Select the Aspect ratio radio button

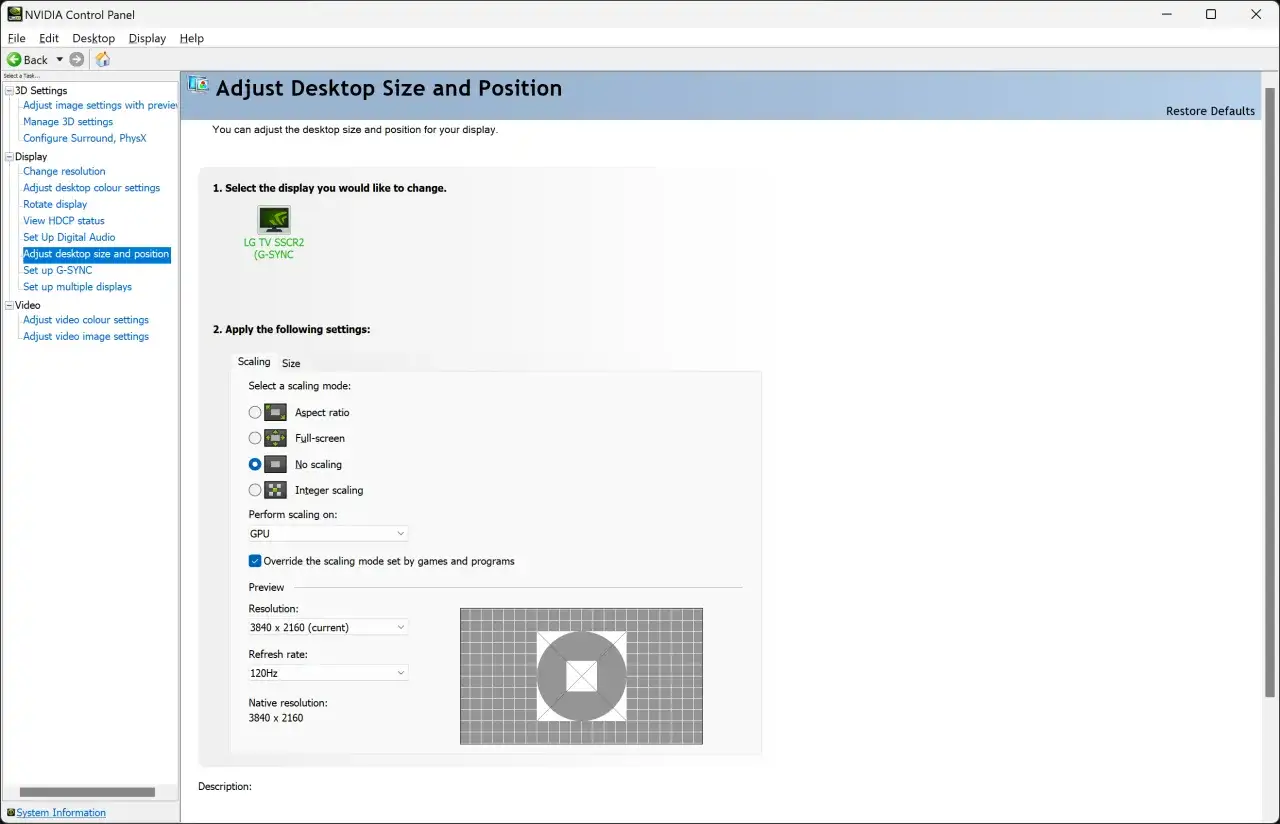tap(255, 412)
